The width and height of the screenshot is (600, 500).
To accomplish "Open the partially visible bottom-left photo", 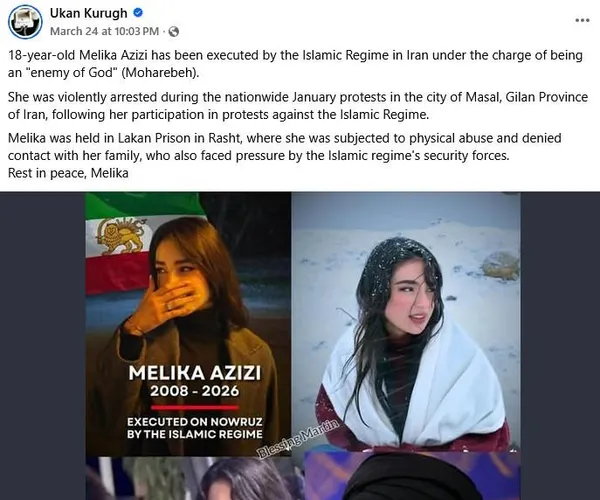I will click(x=194, y=478).
